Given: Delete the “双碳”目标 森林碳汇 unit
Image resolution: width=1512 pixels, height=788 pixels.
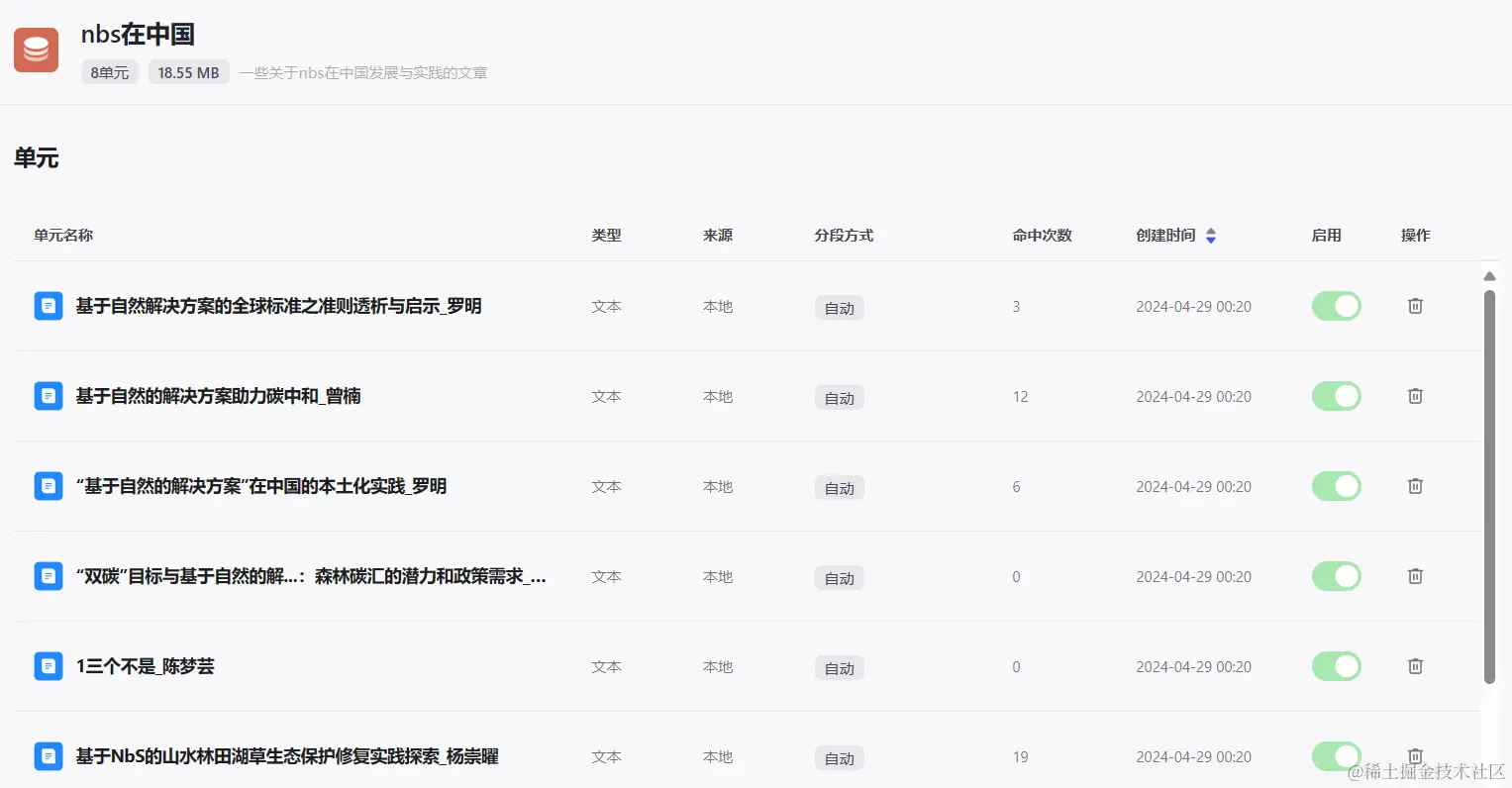Looking at the screenshot, I should [x=1415, y=576].
